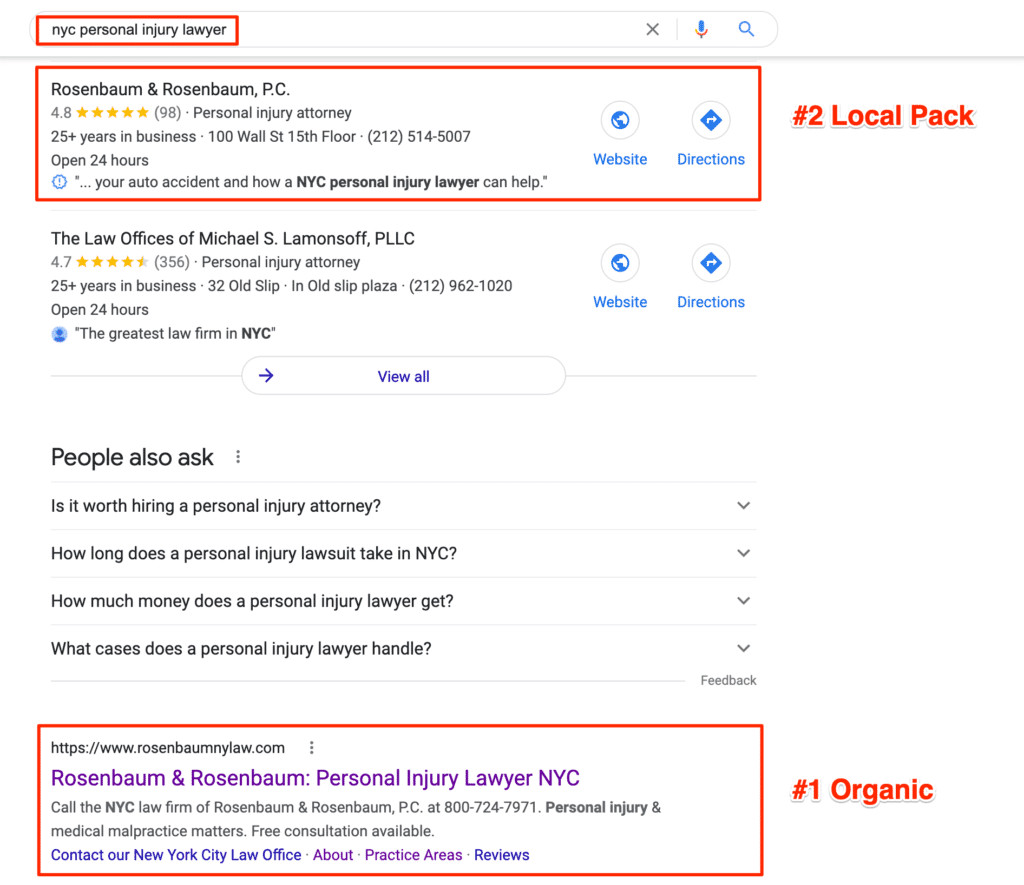Start voice search with microphone icon
Image resolution: width=1024 pixels, height=885 pixels.
pyautogui.click(x=701, y=29)
